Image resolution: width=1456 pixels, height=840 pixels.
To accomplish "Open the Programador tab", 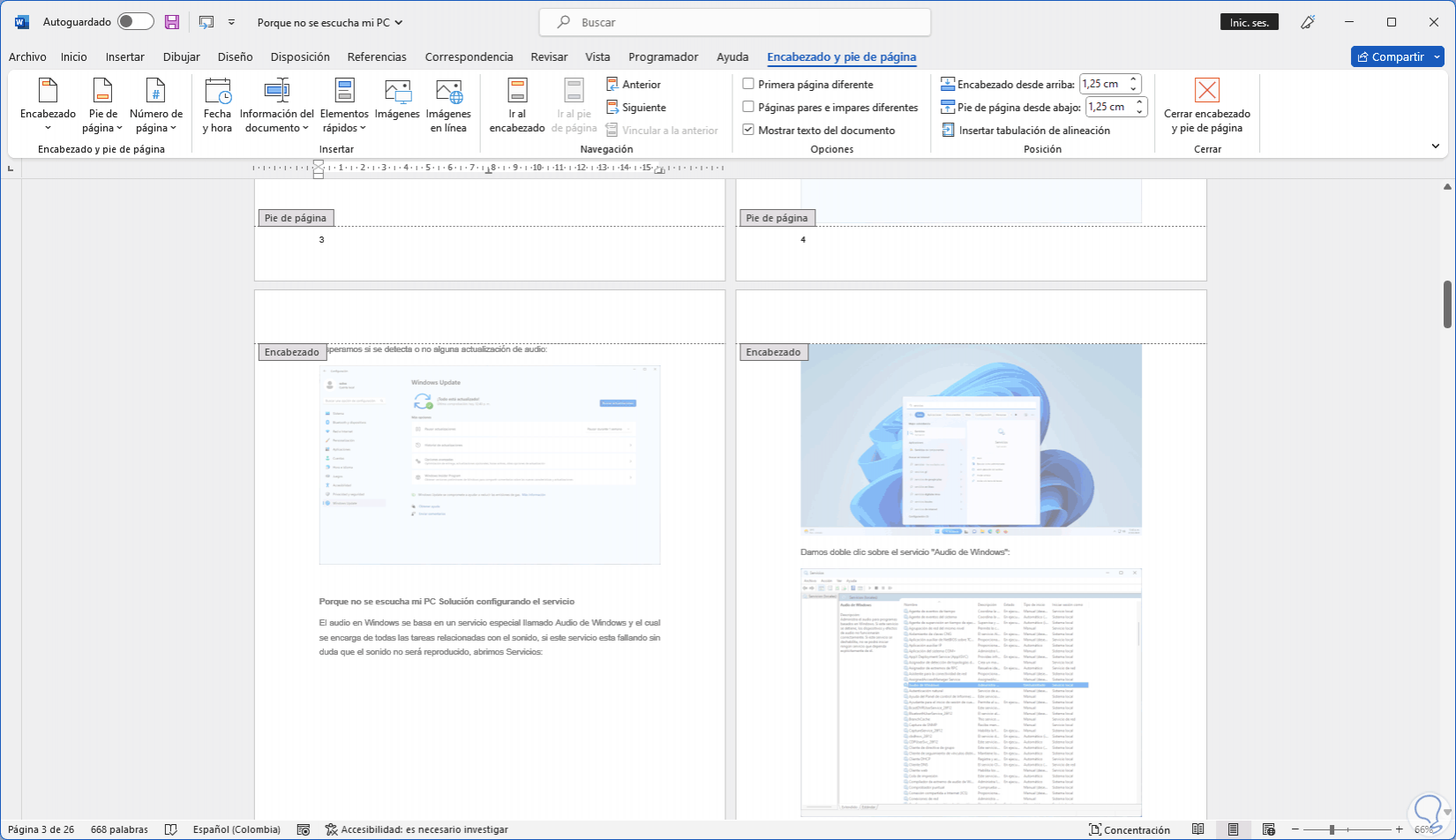I will tap(664, 57).
